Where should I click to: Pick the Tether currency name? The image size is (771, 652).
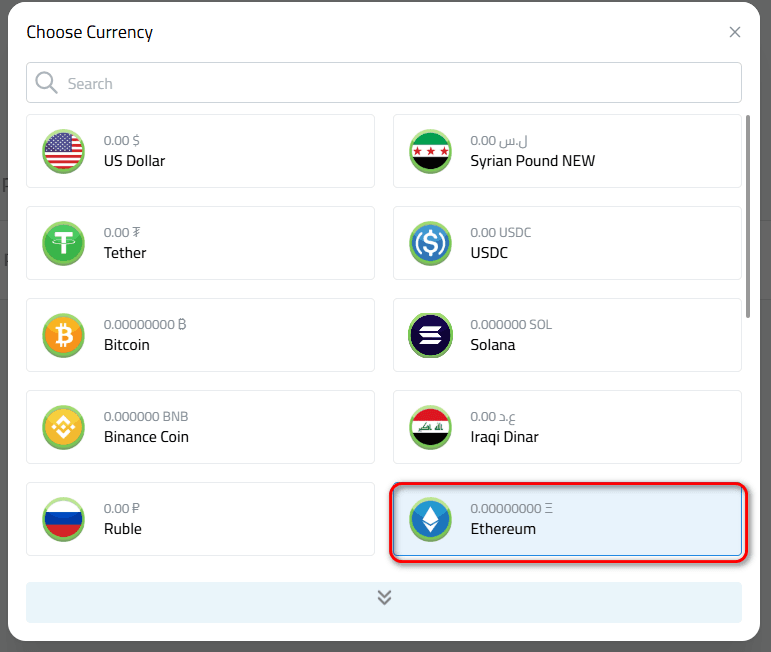coord(125,253)
